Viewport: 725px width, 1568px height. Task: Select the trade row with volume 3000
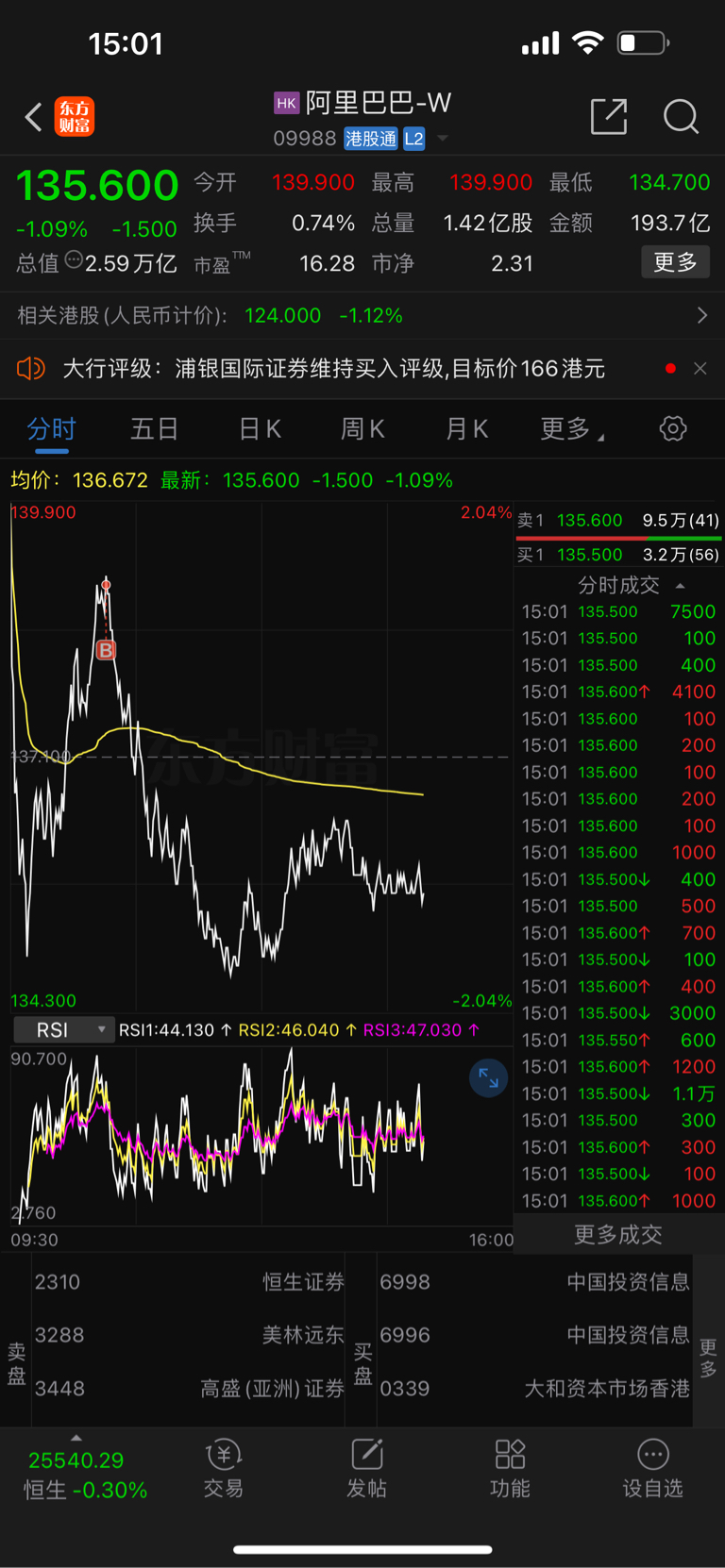[618, 1013]
